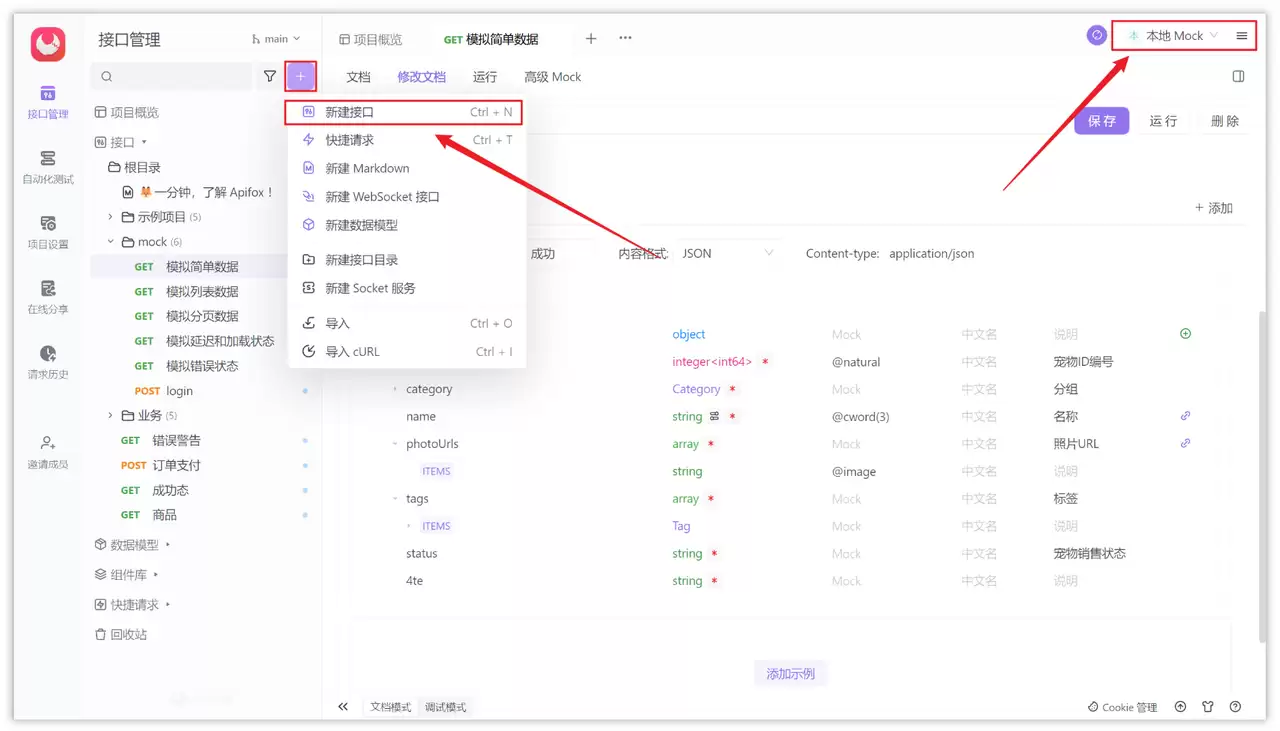Image resolution: width=1280 pixels, height=731 pixels.
Task: Open 邀请成员 sidebar section
Action: (x=48, y=452)
